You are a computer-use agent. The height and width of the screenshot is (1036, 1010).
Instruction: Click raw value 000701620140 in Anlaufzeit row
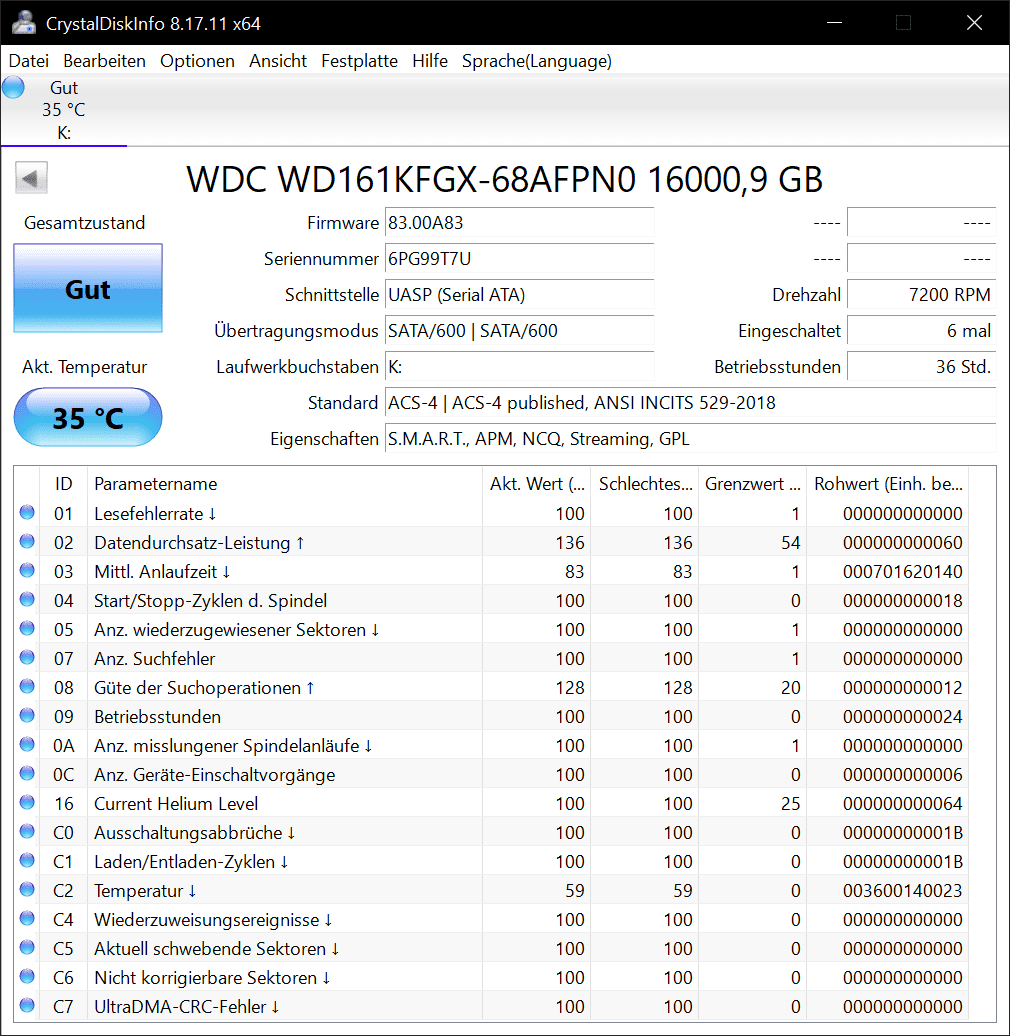coord(902,572)
